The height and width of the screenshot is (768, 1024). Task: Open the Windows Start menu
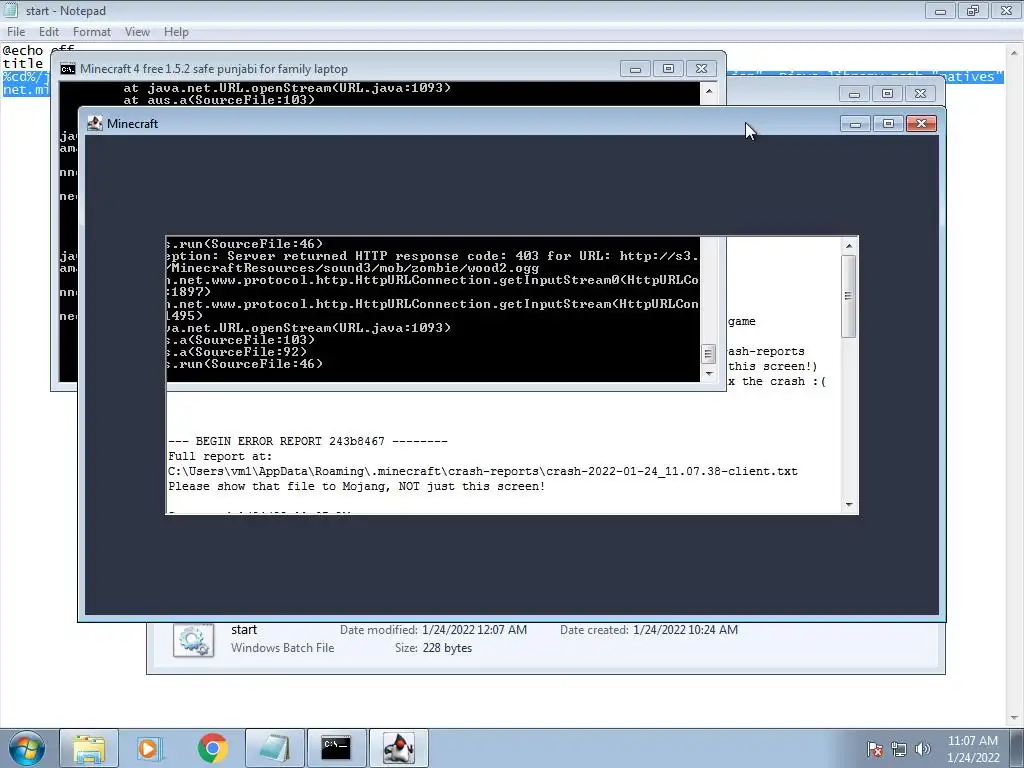(x=26, y=748)
